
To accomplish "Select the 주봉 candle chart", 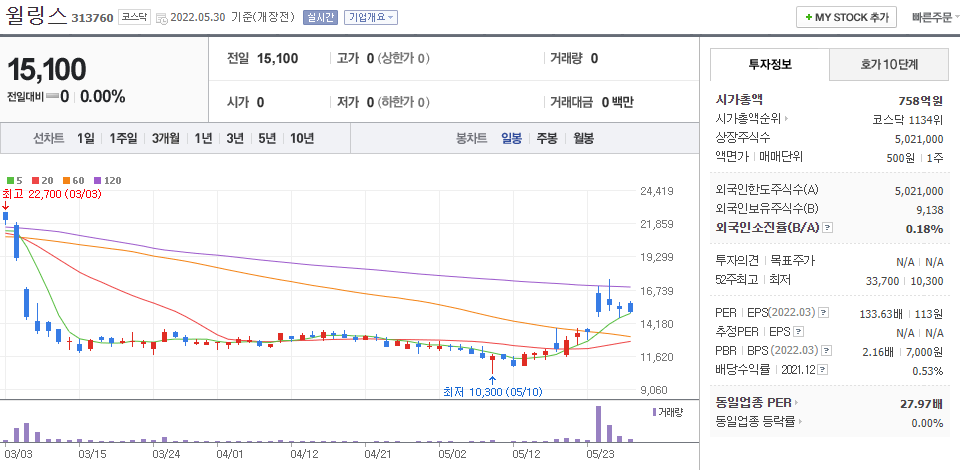I will (547, 138).
